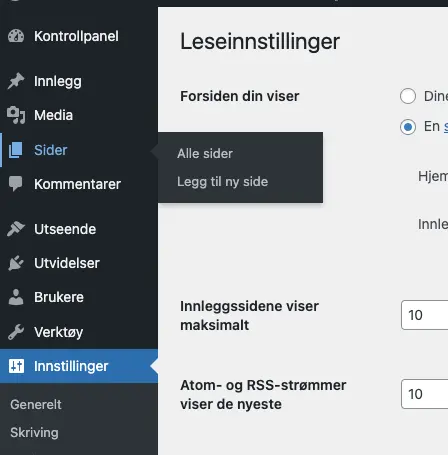
Task: Click the Atom- og RSS-strømmer count field
Action: (425, 394)
